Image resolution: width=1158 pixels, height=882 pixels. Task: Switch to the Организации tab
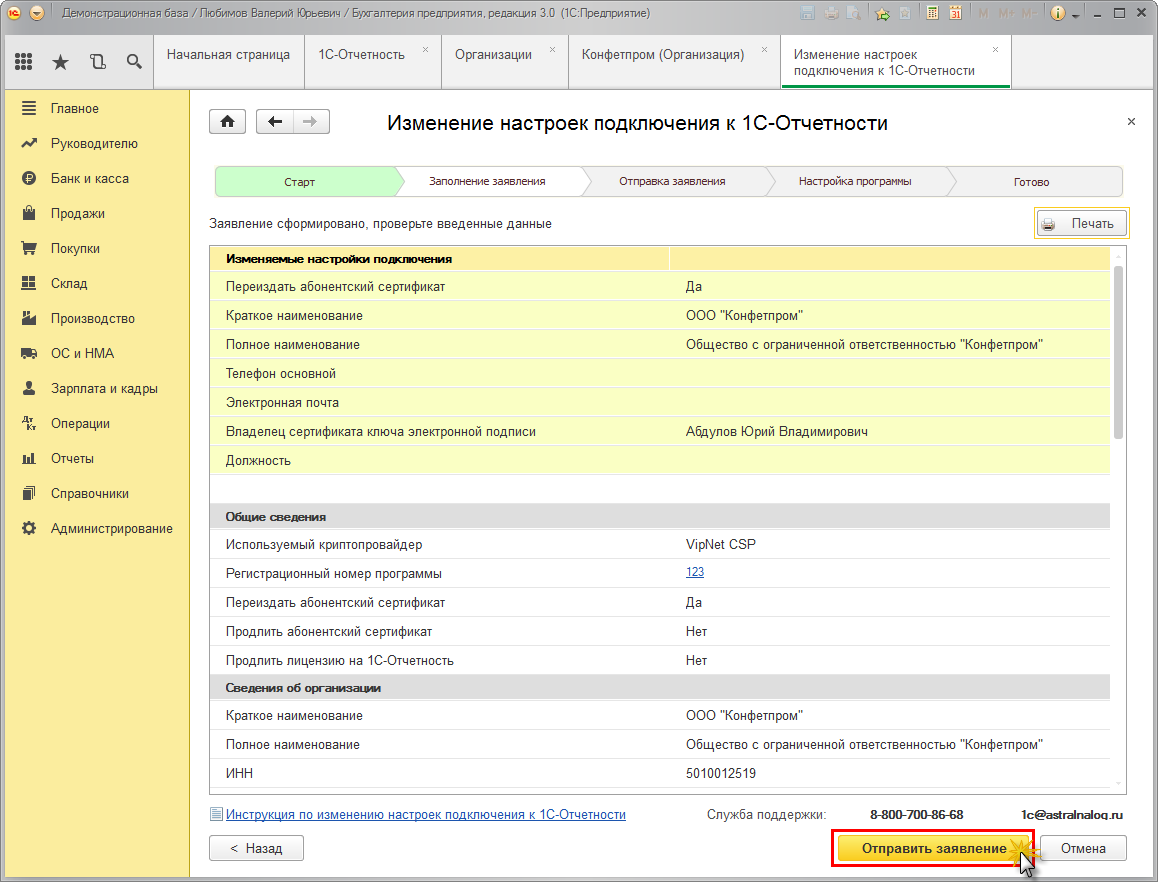[x=493, y=55]
